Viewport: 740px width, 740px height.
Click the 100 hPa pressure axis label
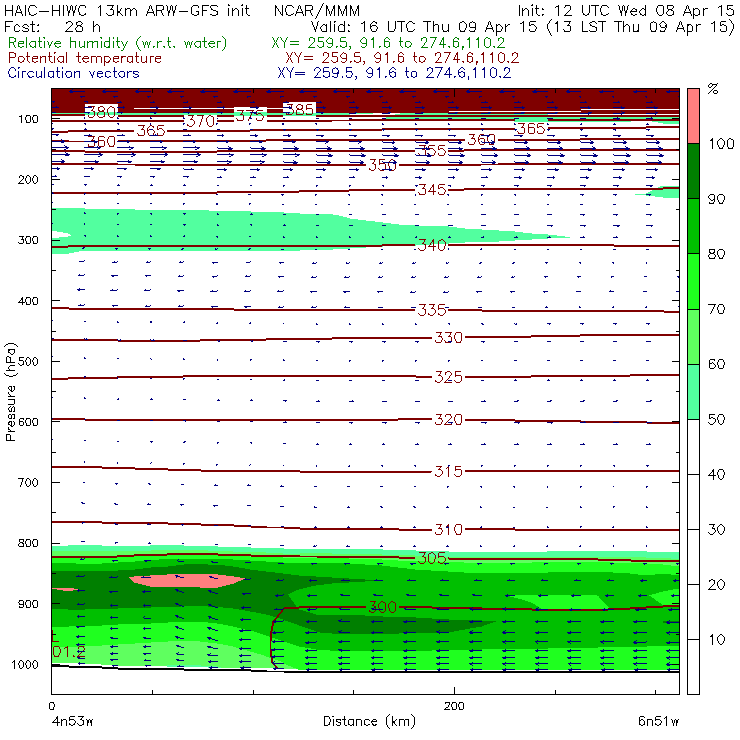pos(28,118)
